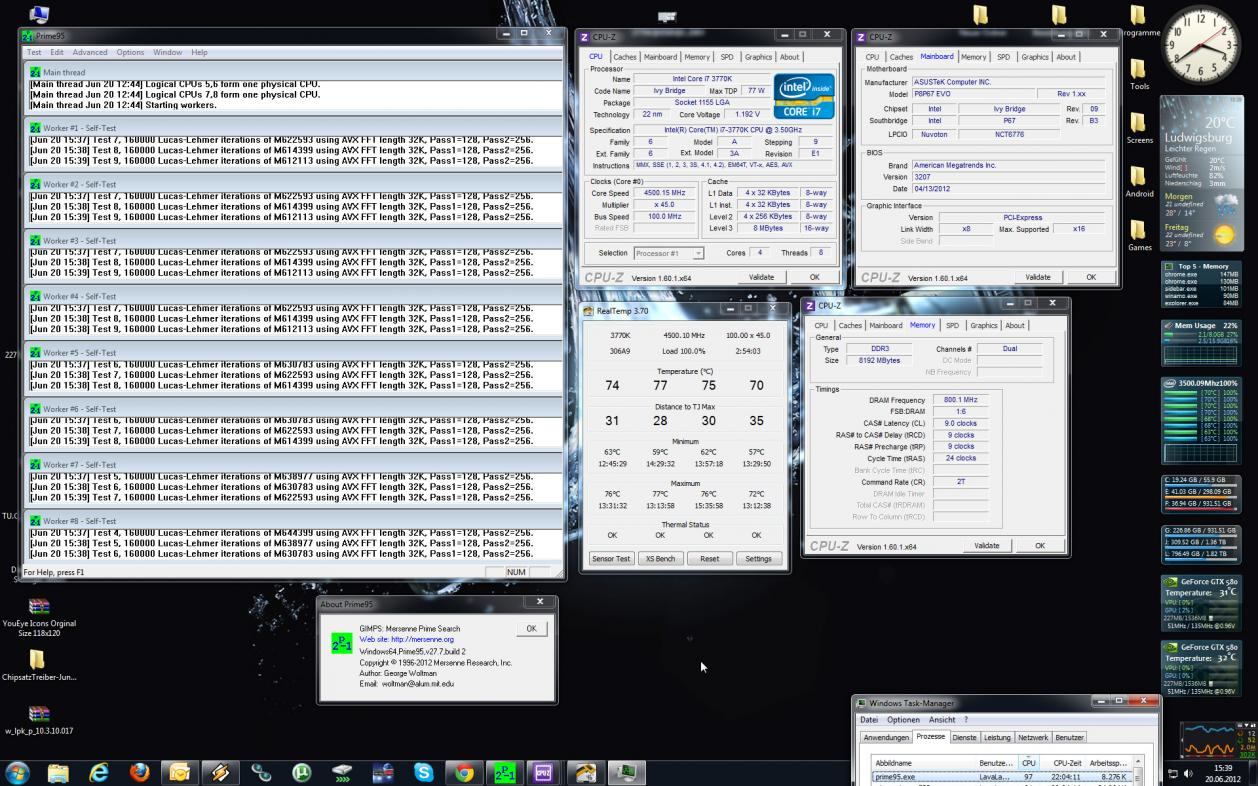This screenshot has height=786, width=1258.
Task: Click the Intel Core i7 logo in CPU-Z
Action: (x=804, y=96)
